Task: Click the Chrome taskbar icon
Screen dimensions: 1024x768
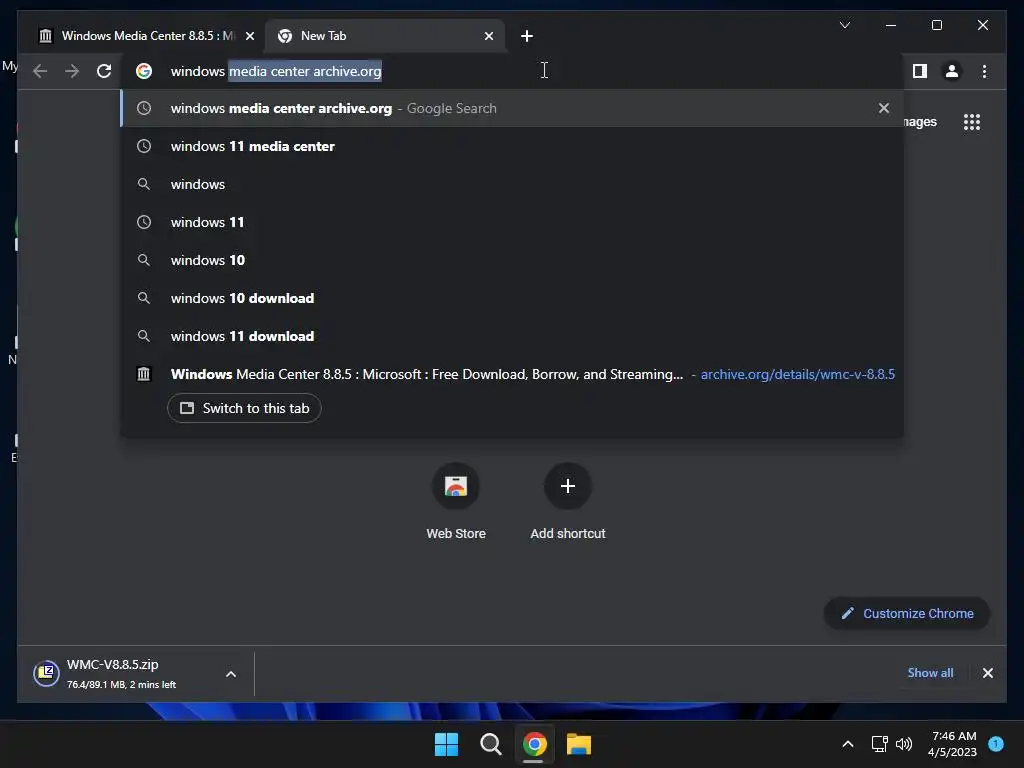Action: click(534, 744)
